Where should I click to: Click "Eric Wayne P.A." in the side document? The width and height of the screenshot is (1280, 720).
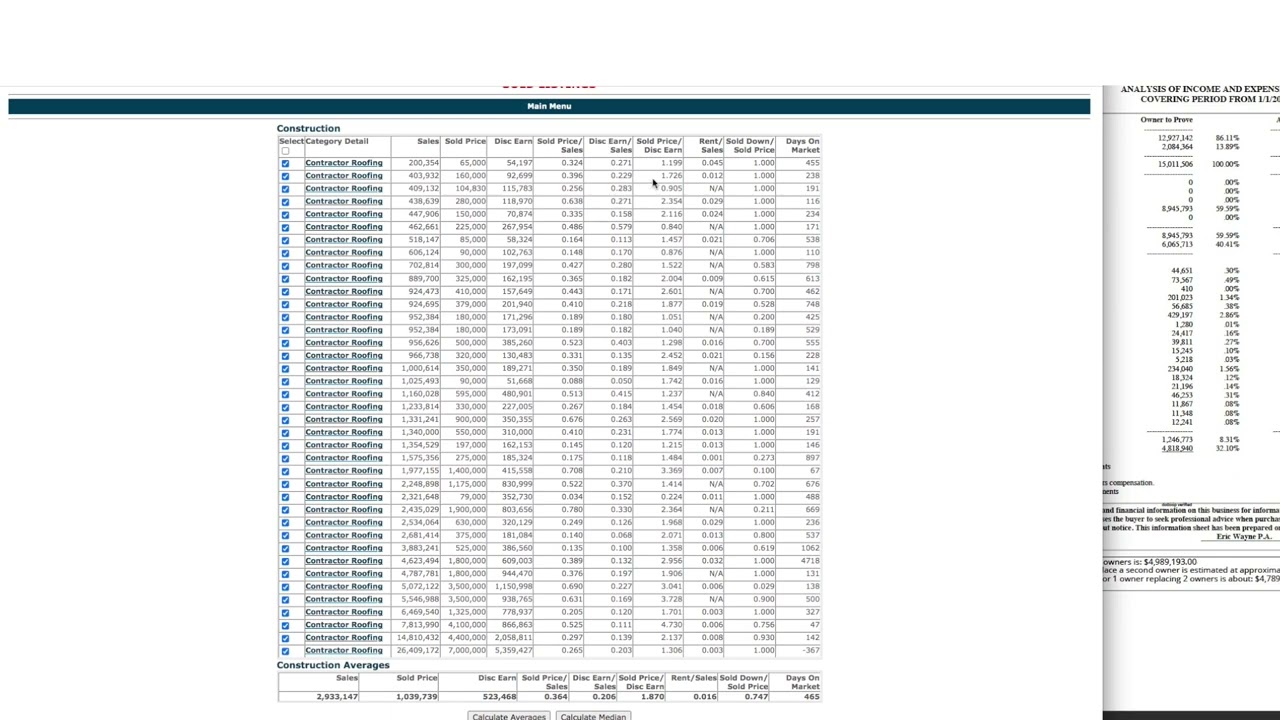pyautogui.click(x=1244, y=537)
